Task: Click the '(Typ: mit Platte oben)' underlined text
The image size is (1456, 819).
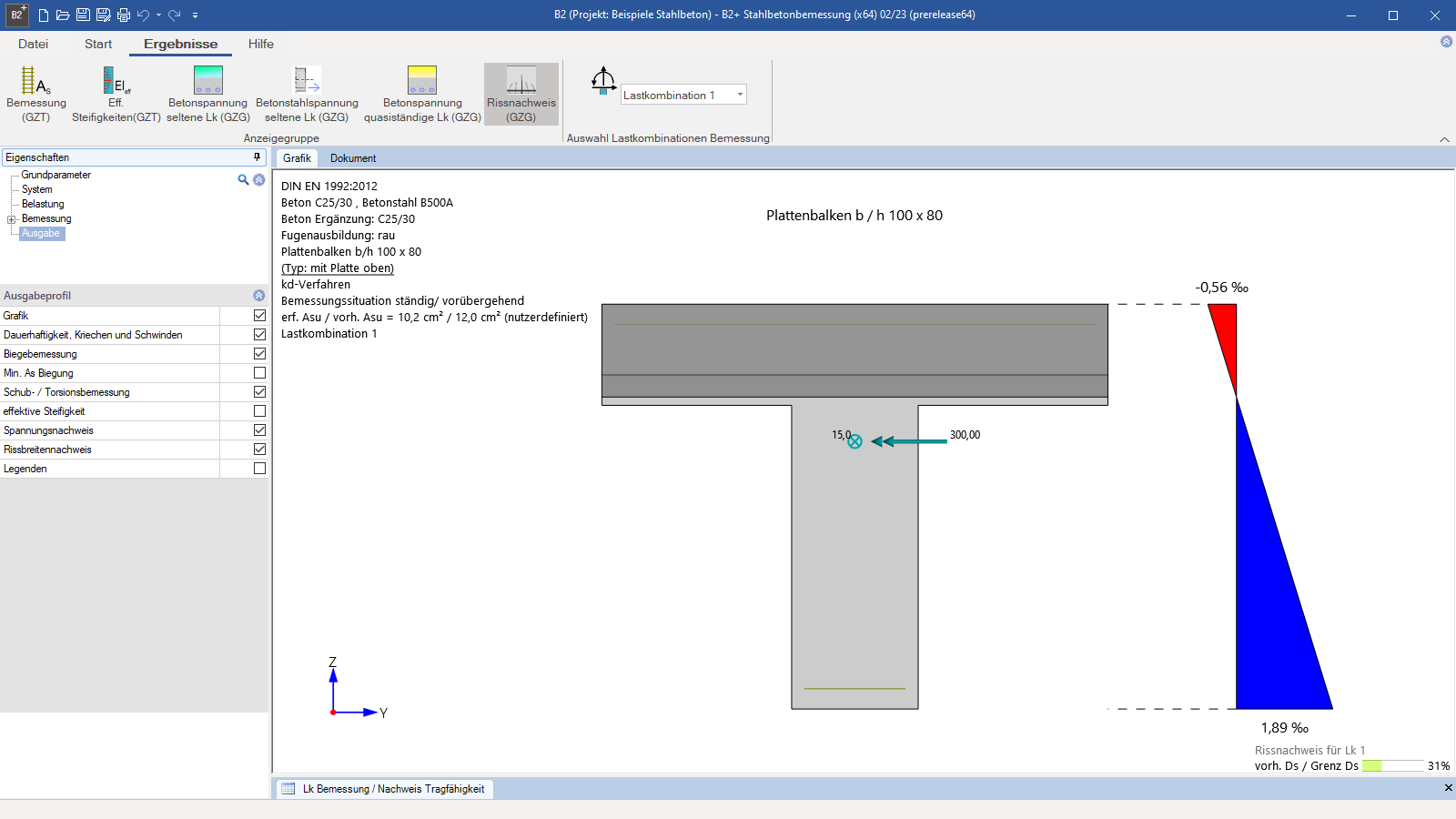Action: 338,268
